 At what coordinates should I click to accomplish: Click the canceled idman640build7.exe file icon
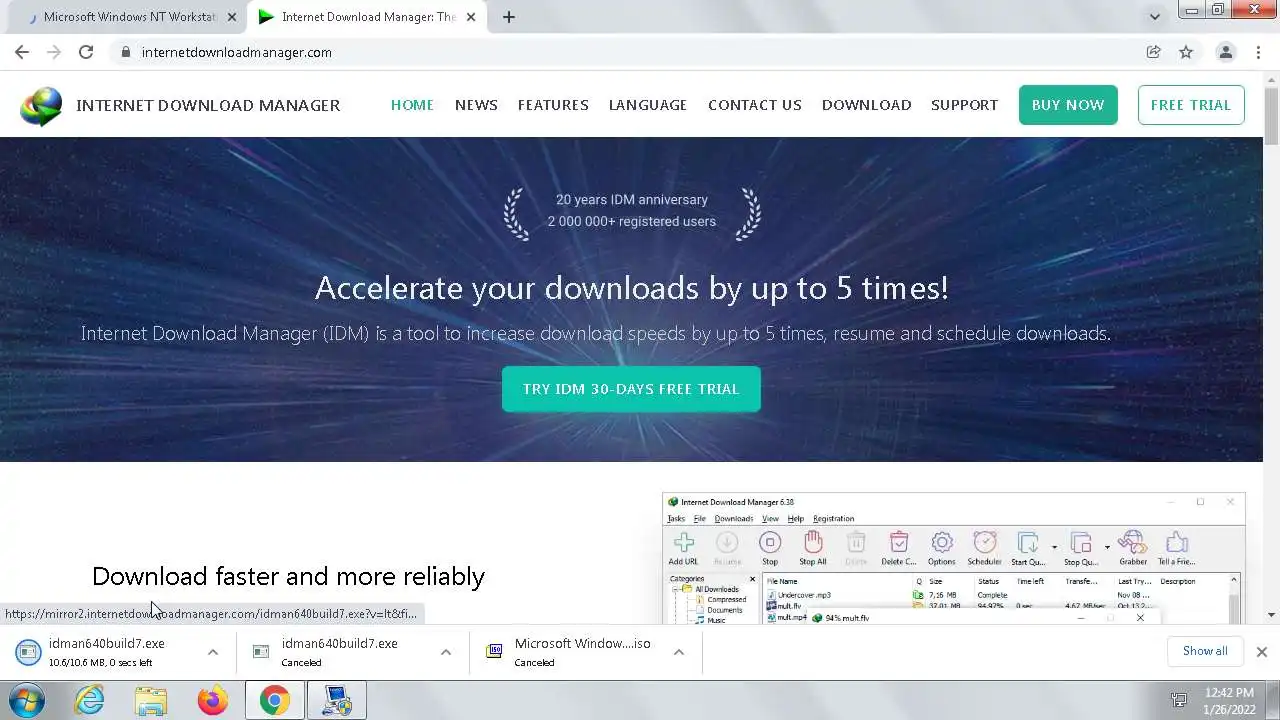(x=261, y=652)
